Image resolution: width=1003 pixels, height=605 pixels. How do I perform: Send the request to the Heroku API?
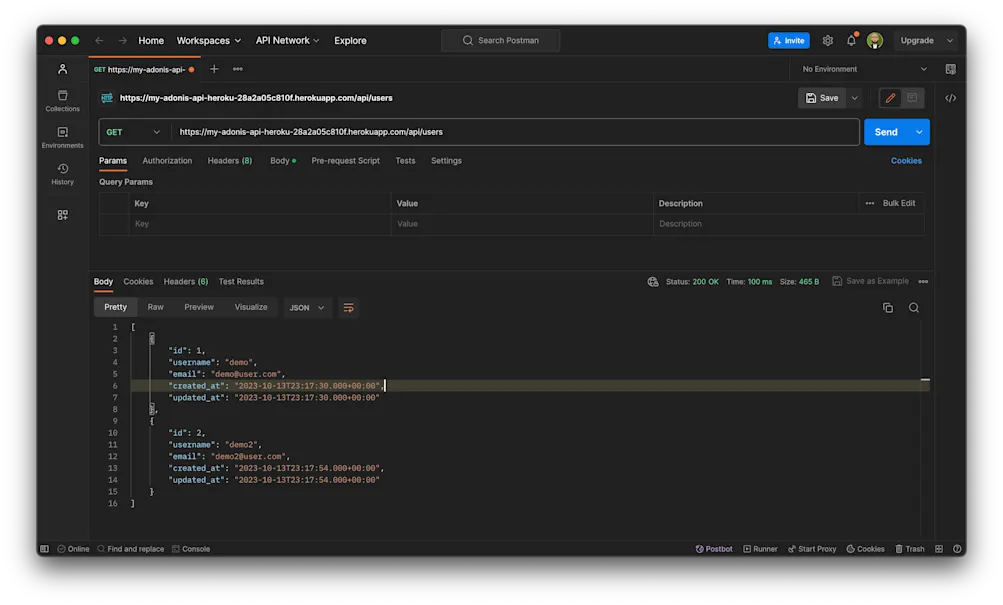coord(888,131)
